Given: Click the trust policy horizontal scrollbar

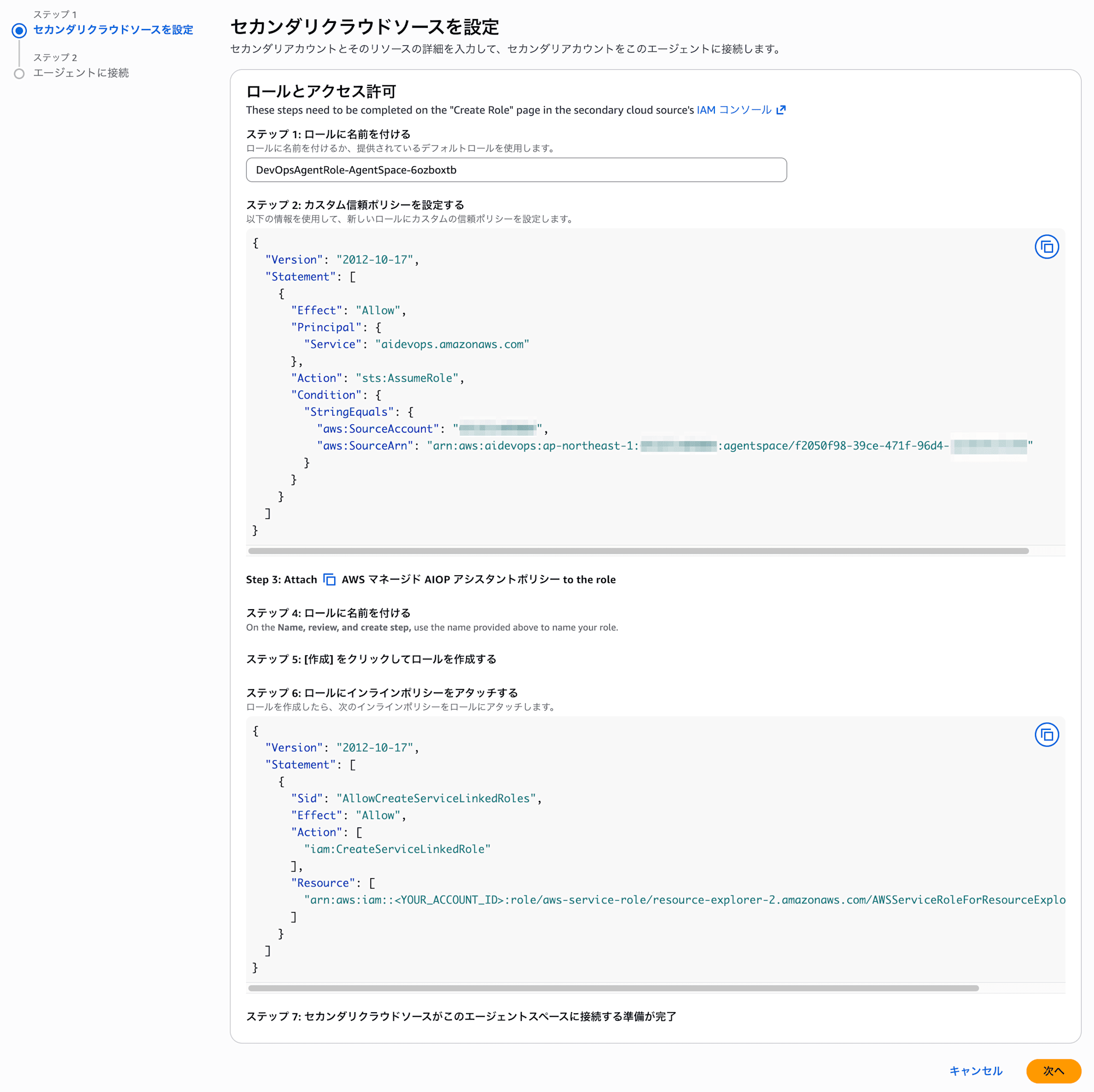Looking at the screenshot, I should click(638, 551).
